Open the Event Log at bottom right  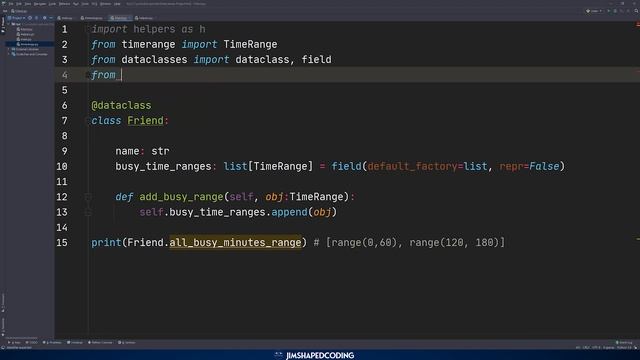pos(624,342)
